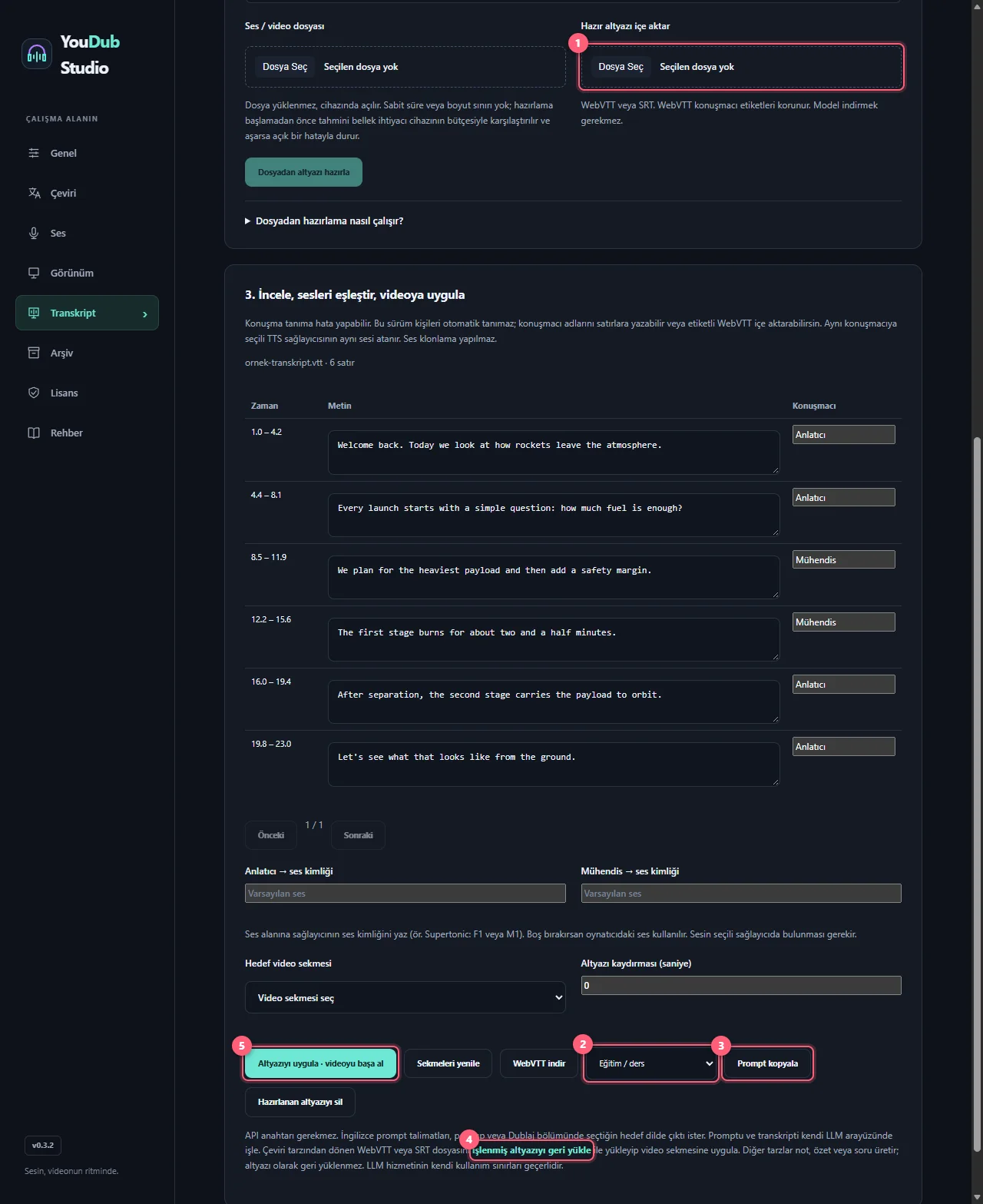The image size is (983, 1204).
Task: Click the Transkript icon in sidebar
Action: point(34,313)
